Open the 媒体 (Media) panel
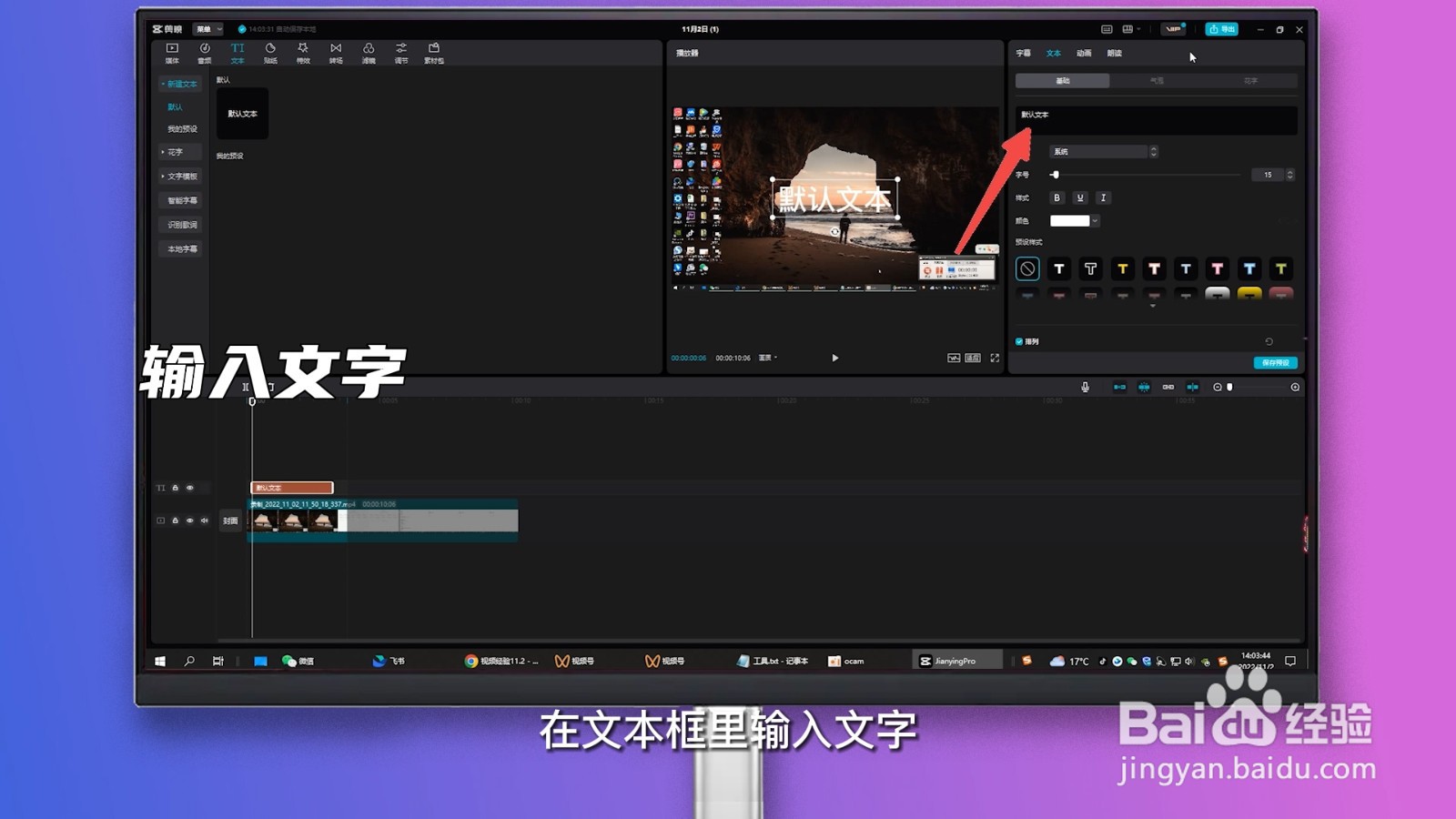 tap(172, 52)
